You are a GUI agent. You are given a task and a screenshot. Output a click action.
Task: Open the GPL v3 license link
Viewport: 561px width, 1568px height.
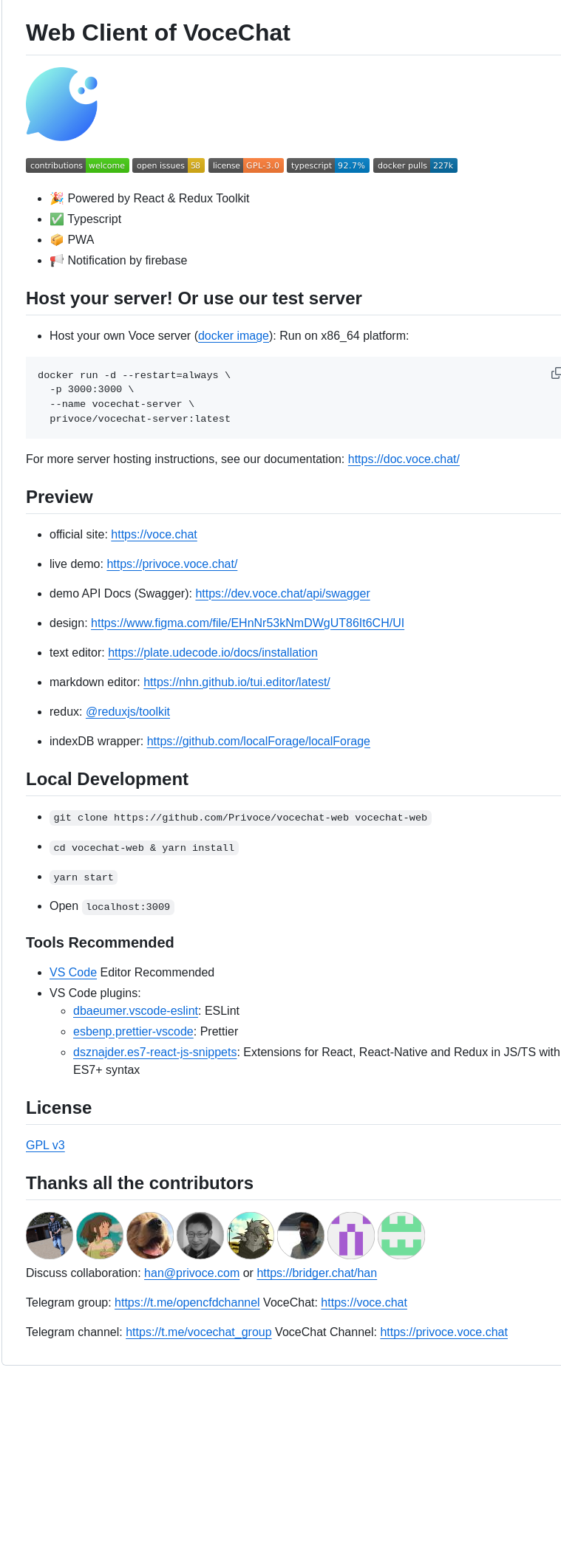click(45, 1145)
